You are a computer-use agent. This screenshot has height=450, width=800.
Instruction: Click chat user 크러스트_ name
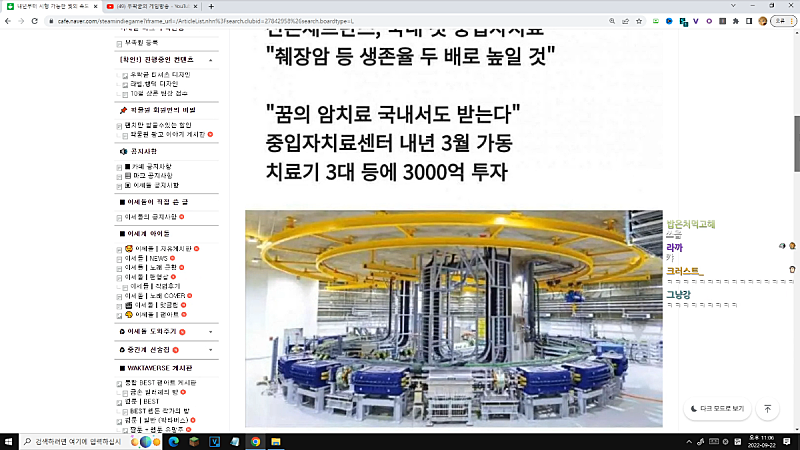pos(685,271)
